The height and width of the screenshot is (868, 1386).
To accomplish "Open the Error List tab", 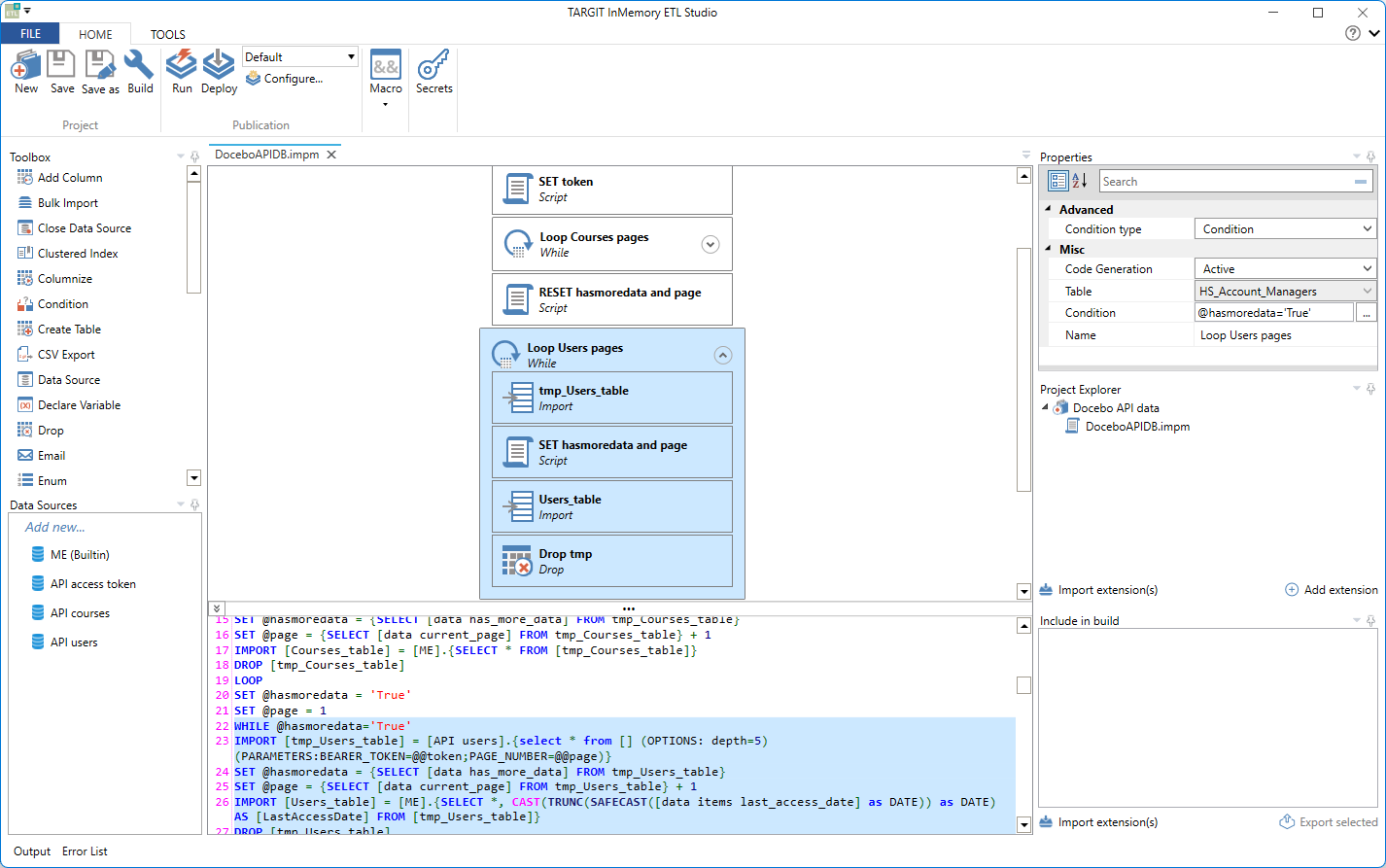I will (x=85, y=851).
